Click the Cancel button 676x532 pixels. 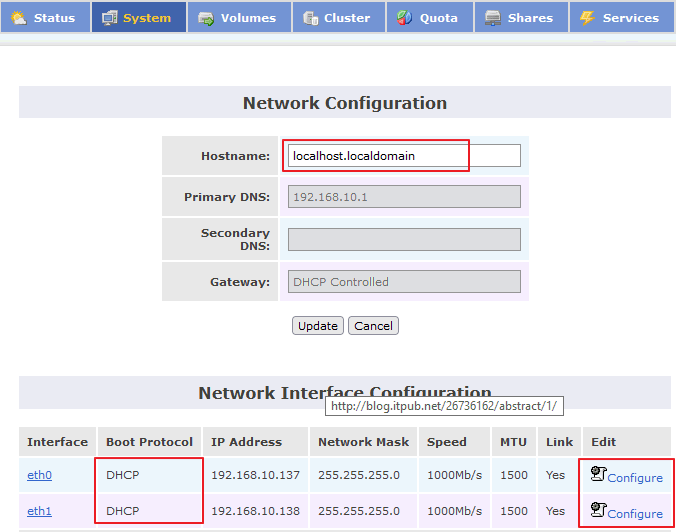373,325
